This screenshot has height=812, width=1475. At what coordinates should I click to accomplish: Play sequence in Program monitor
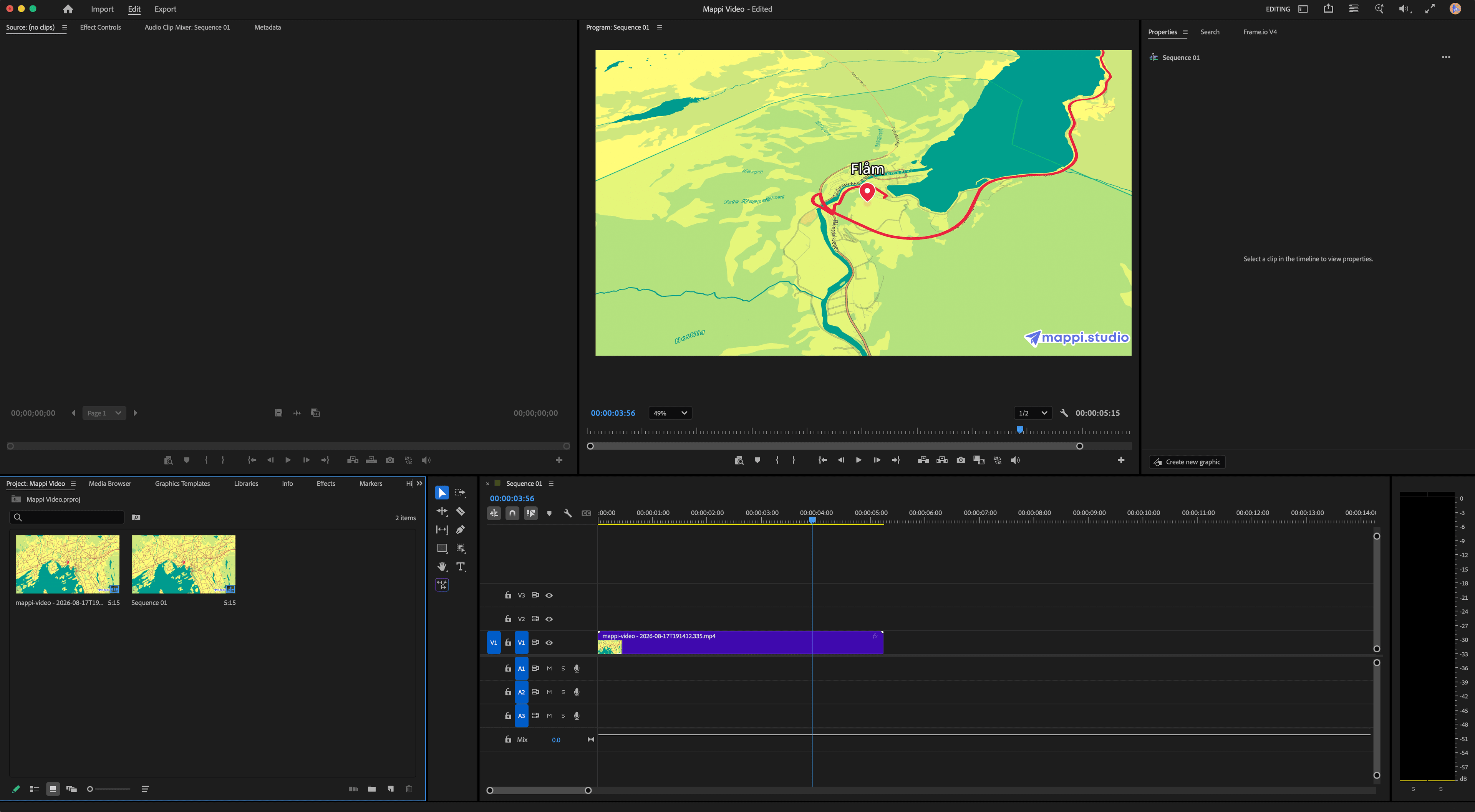pos(858,460)
